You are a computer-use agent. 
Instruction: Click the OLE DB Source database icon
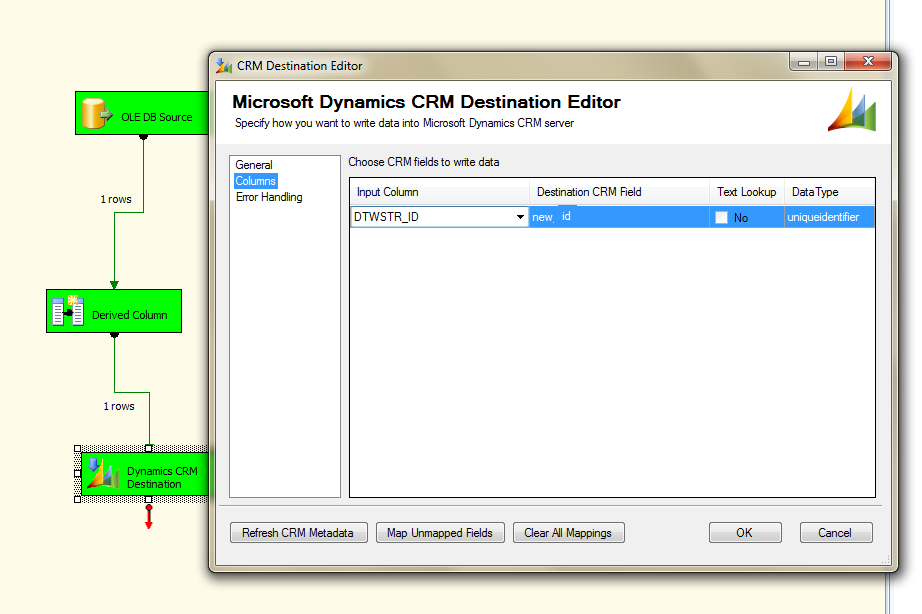(97, 112)
